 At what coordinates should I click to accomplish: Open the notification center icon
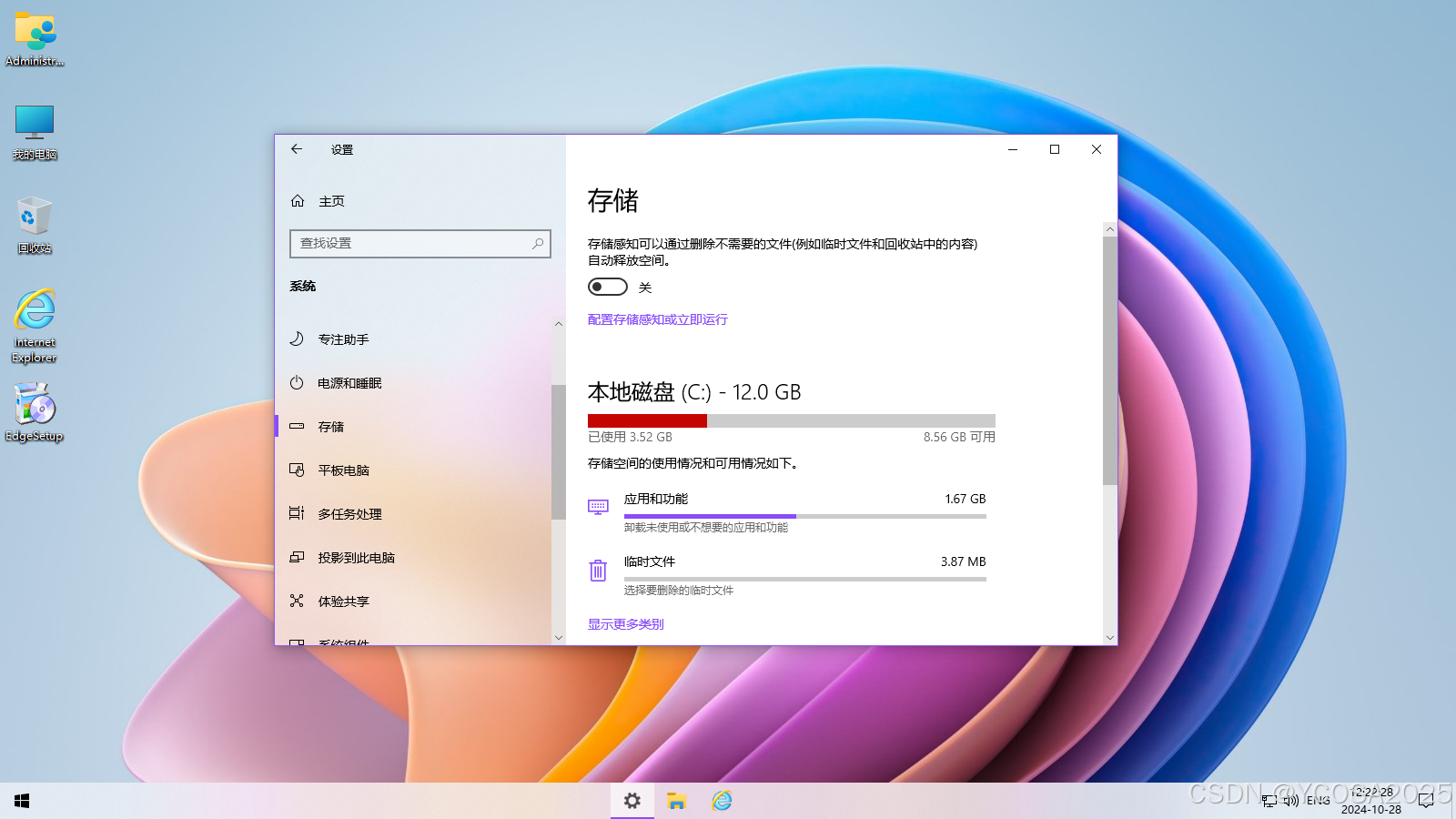[1426, 801]
